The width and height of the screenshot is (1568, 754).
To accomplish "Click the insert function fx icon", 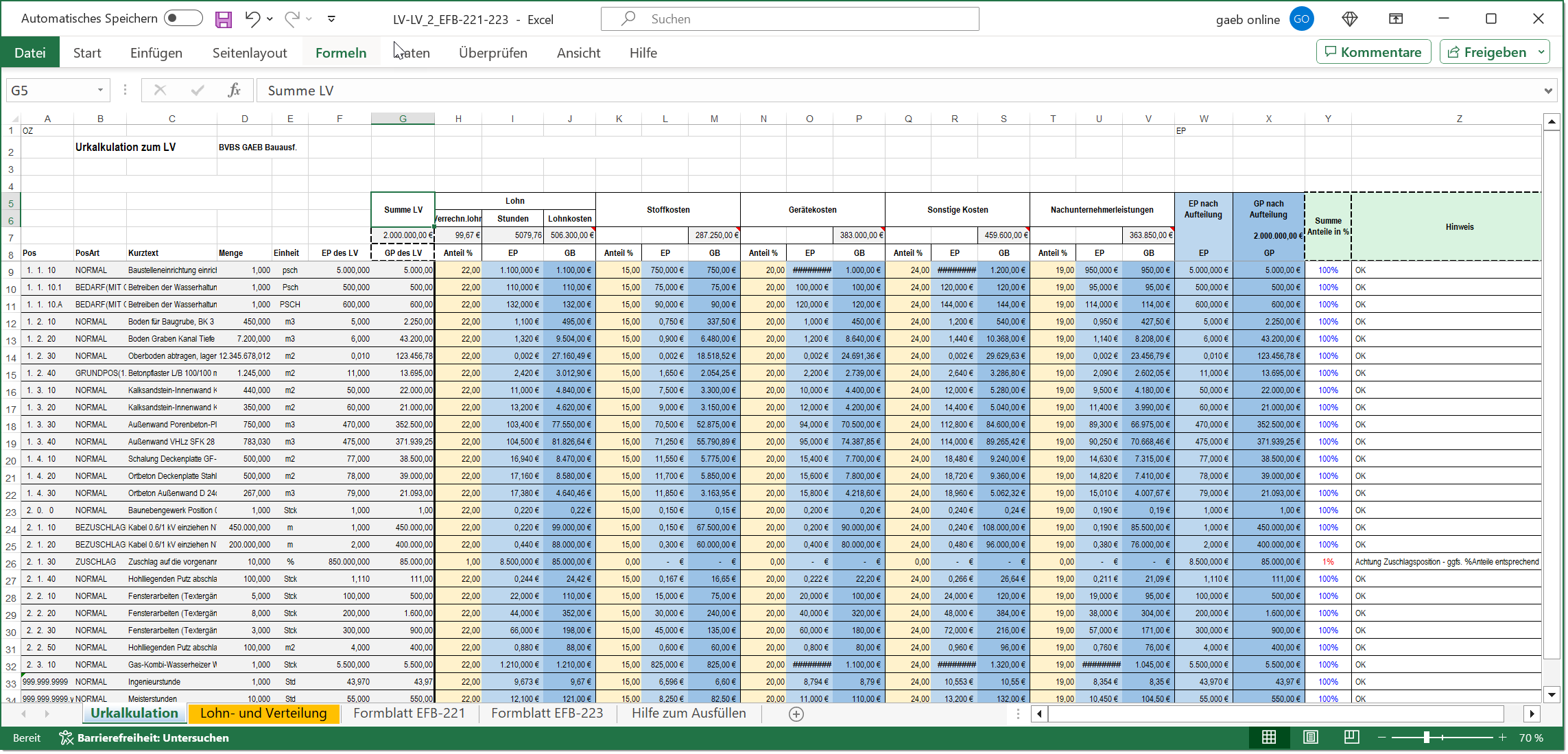I will pyautogui.click(x=234, y=91).
